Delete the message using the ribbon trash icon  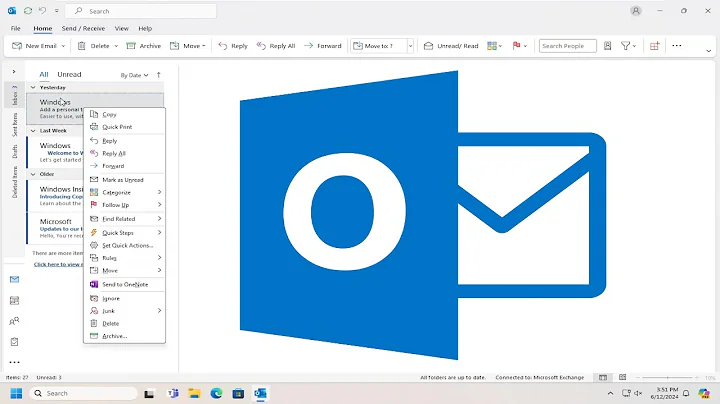point(82,46)
